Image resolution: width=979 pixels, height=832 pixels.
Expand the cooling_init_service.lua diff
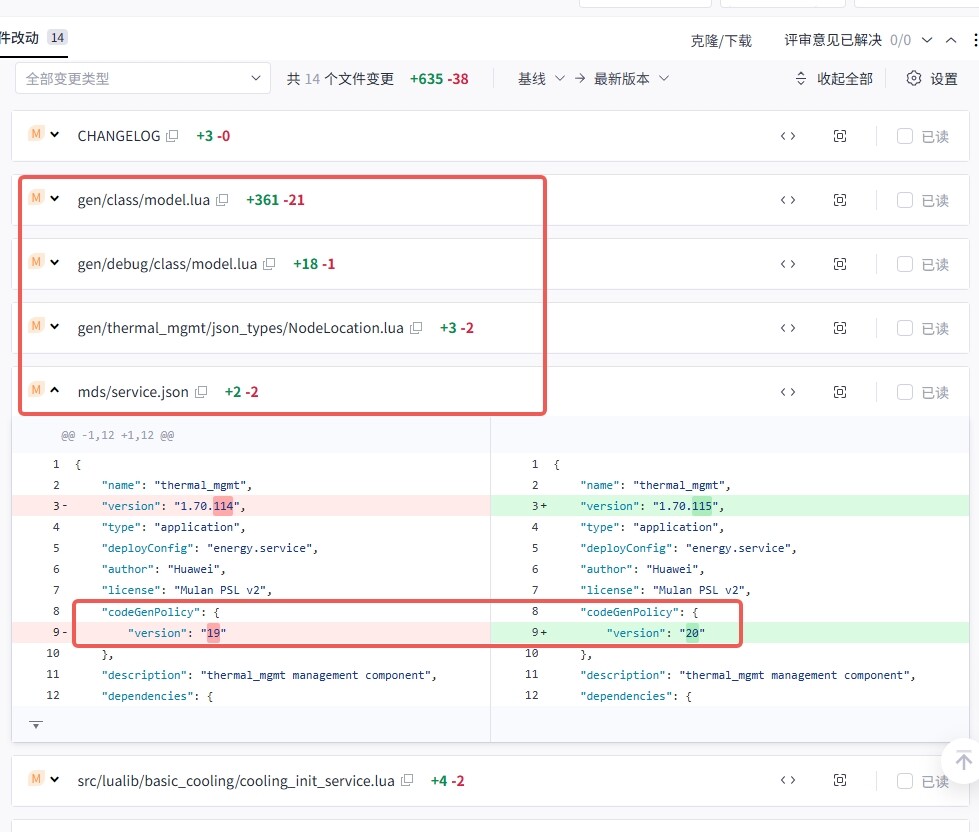(x=55, y=779)
